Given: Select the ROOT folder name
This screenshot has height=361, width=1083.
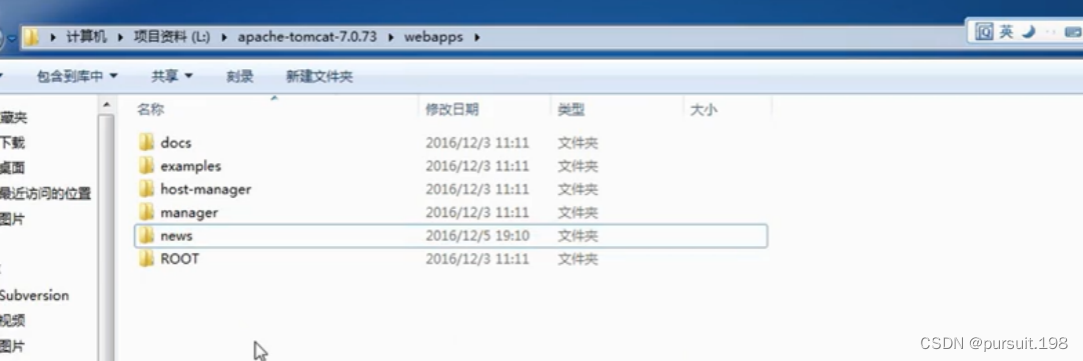Looking at the screenshot, I should pyautogui.click(x=180, y=259).
